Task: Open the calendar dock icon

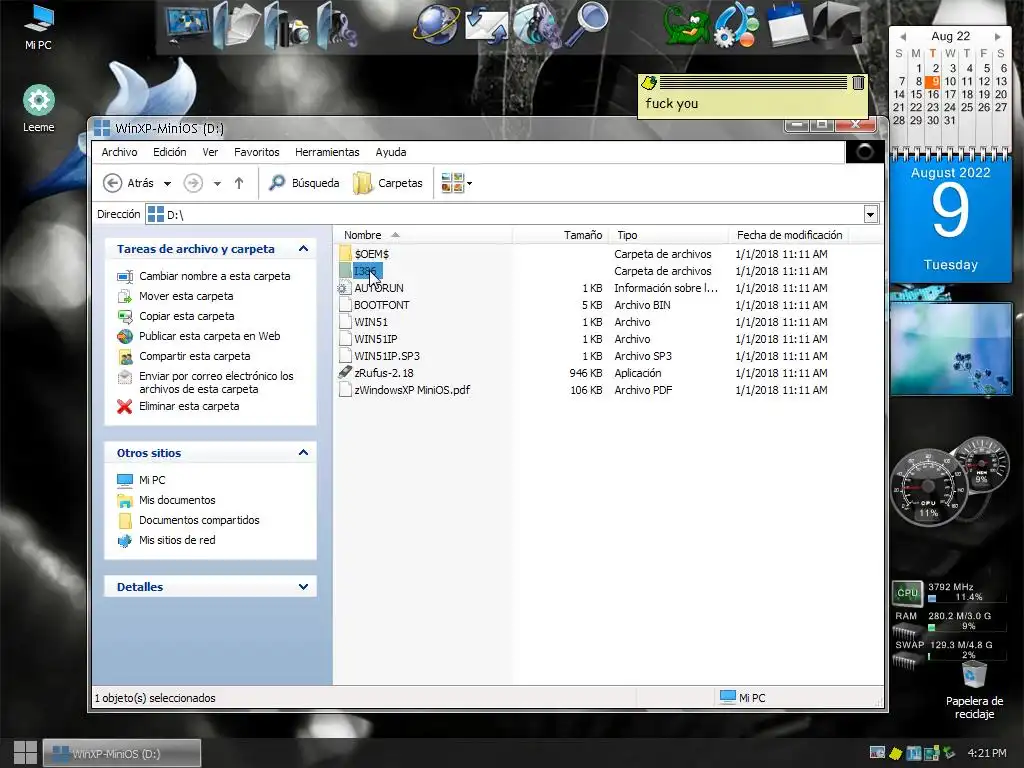Action: tap(787, 25)
